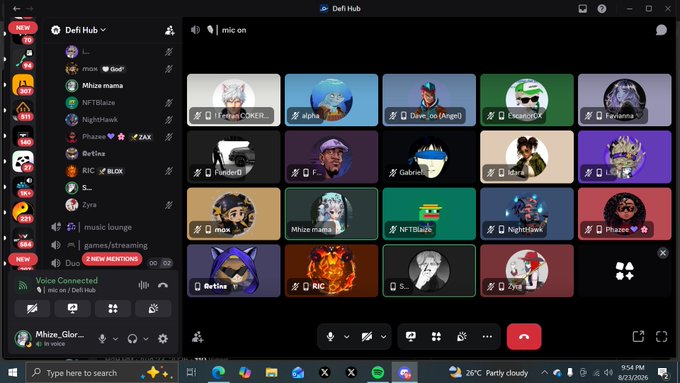This screenshot has width=680, height=383.
Task: Click share screen button in voice panel
Action: click(x=72, y=308)
